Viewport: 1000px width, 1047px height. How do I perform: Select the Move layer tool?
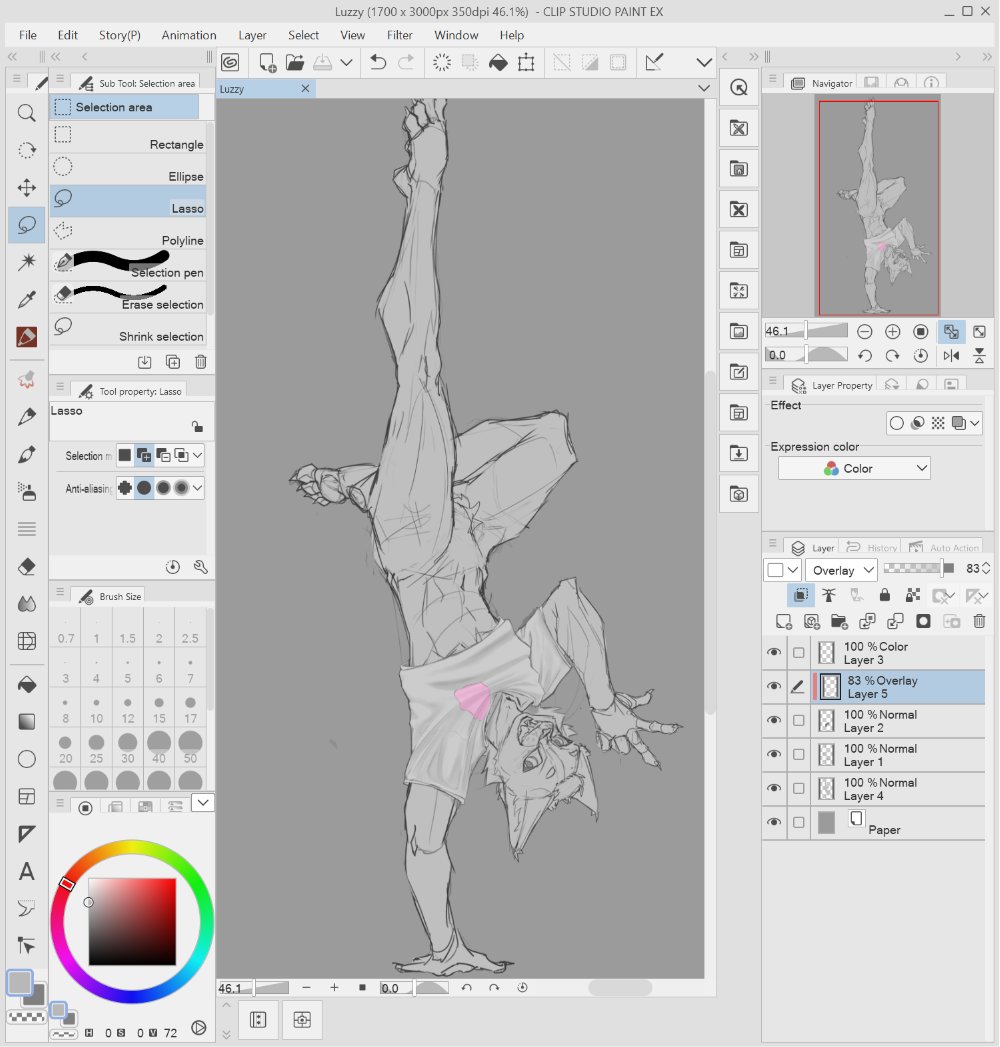tap(27, 188)
